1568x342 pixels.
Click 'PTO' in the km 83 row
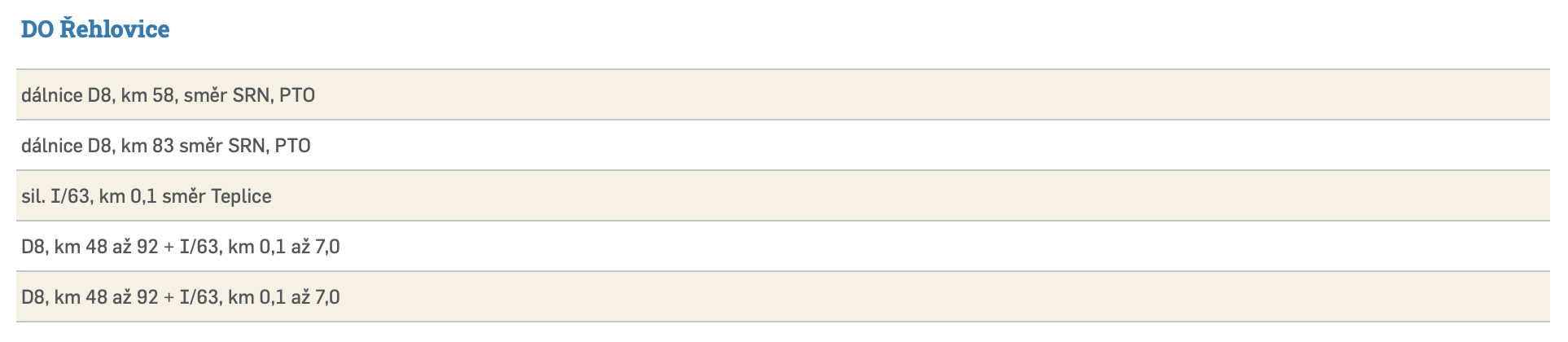point(293,146)
